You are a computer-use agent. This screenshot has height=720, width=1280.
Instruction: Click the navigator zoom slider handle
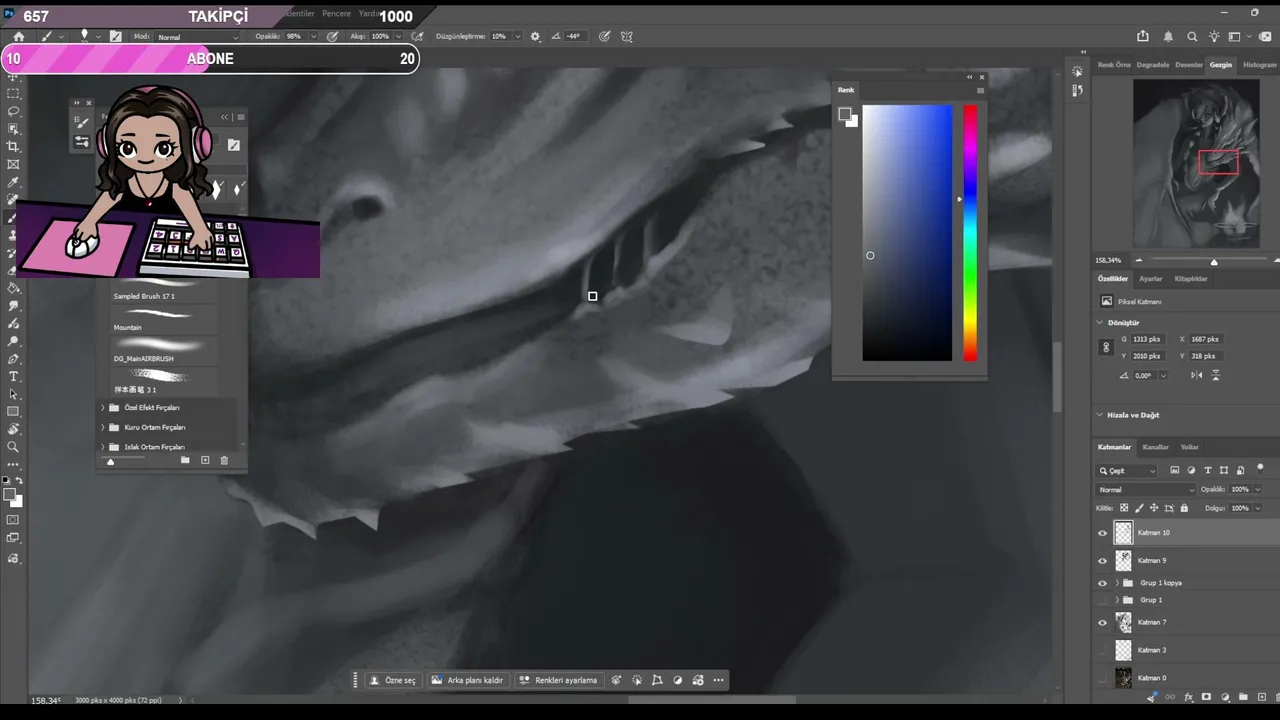point(1214,262)
